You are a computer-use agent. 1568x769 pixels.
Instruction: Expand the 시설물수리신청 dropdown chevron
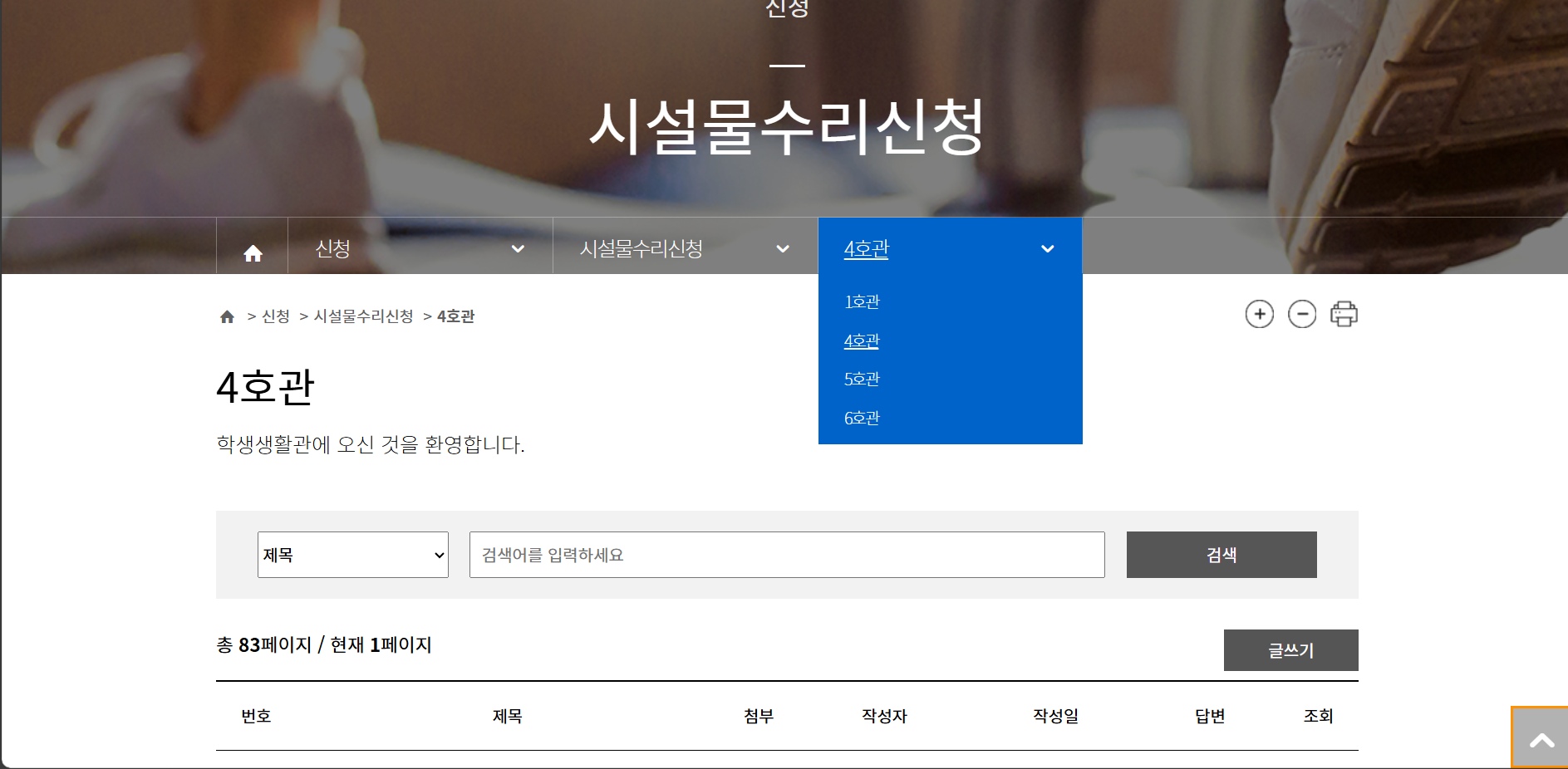pos(782,248)
